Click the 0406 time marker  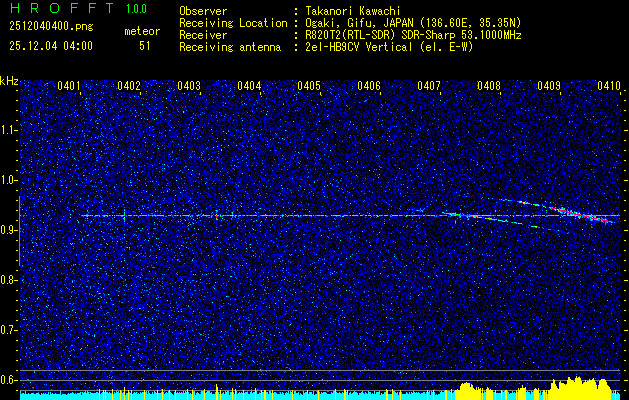pos(369,85)
